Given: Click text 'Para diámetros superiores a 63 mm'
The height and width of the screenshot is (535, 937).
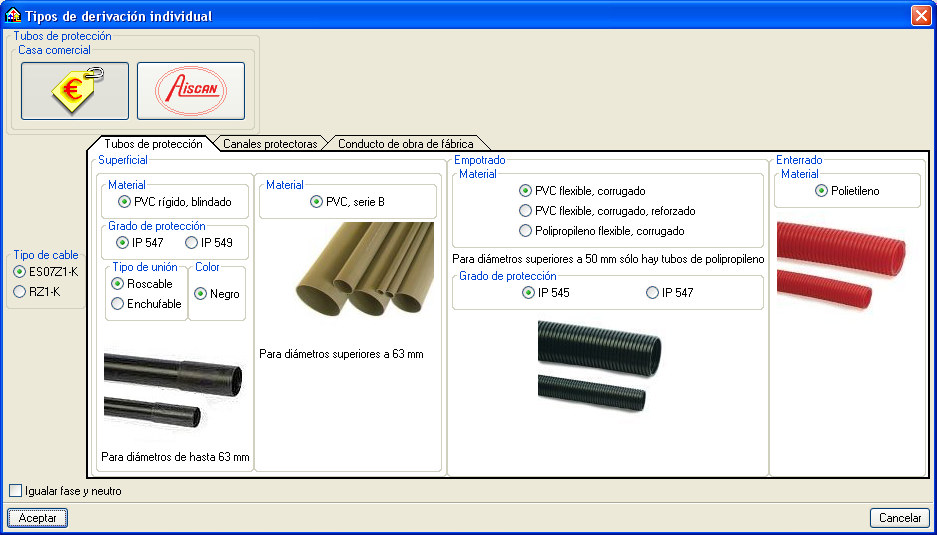Looking at the screenshot, I should coord(341,354).
